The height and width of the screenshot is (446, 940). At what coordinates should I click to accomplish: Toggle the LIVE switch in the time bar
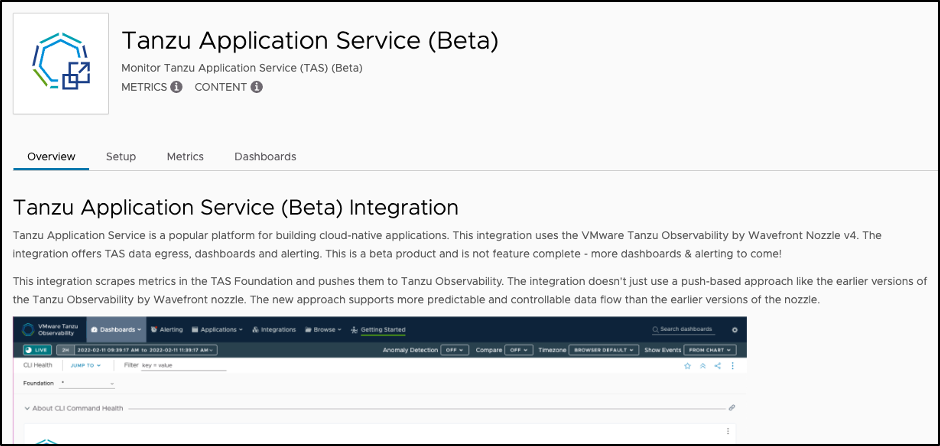[x=38, y=350]
